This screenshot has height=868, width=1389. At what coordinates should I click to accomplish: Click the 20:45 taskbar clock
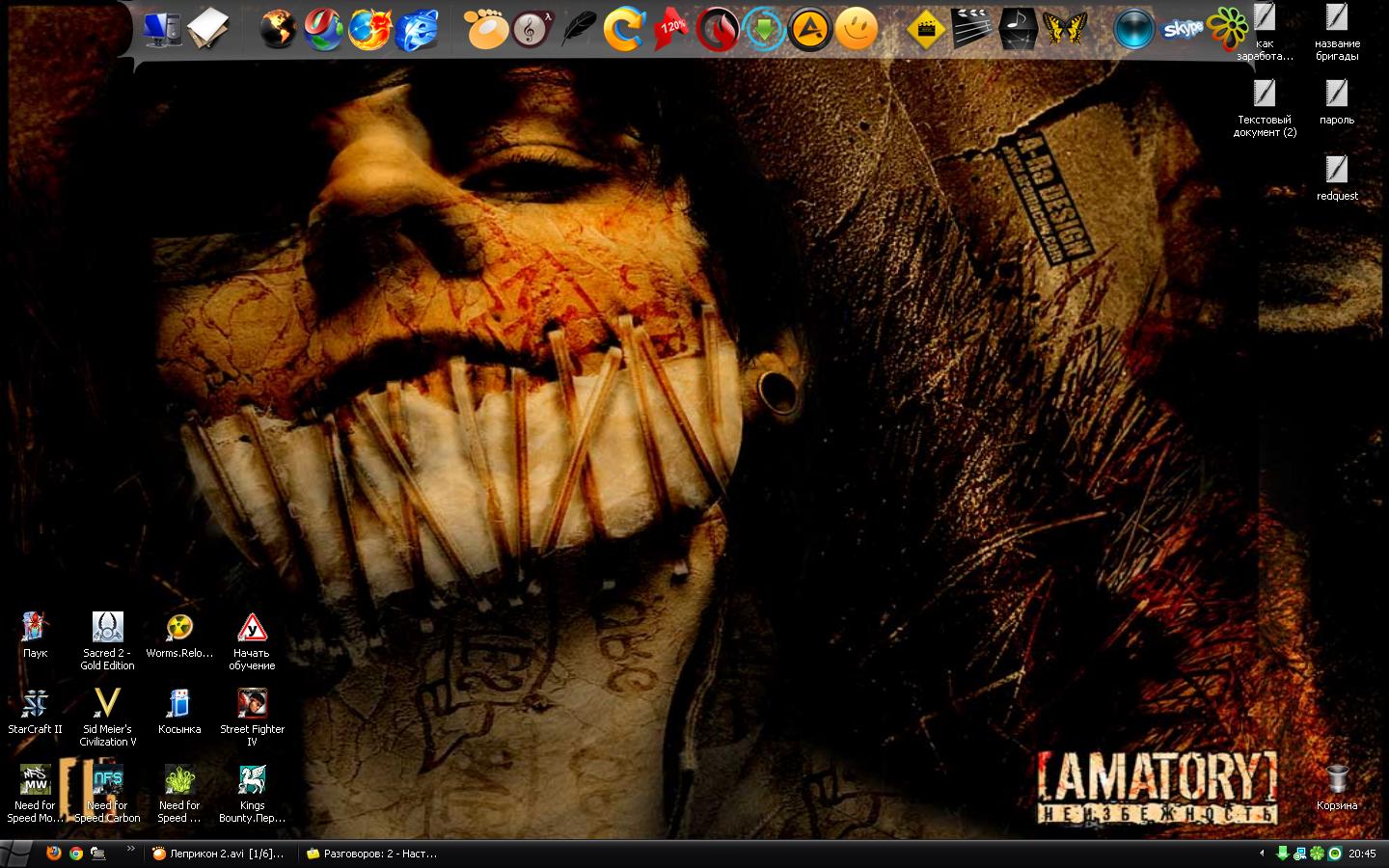pyautogui.click(x=1362, y=854)
